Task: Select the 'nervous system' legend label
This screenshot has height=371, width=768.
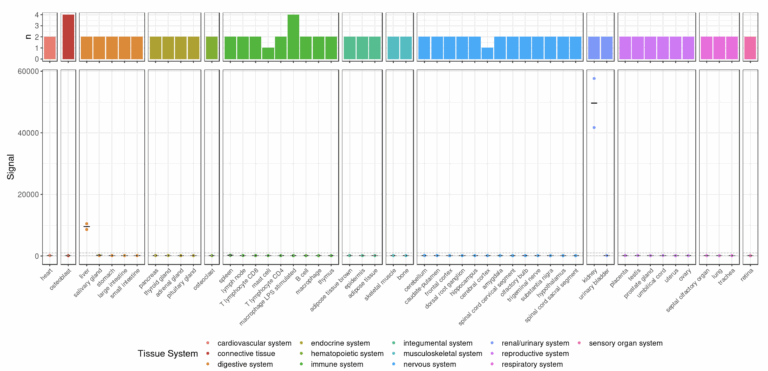Action: [430, 364]
